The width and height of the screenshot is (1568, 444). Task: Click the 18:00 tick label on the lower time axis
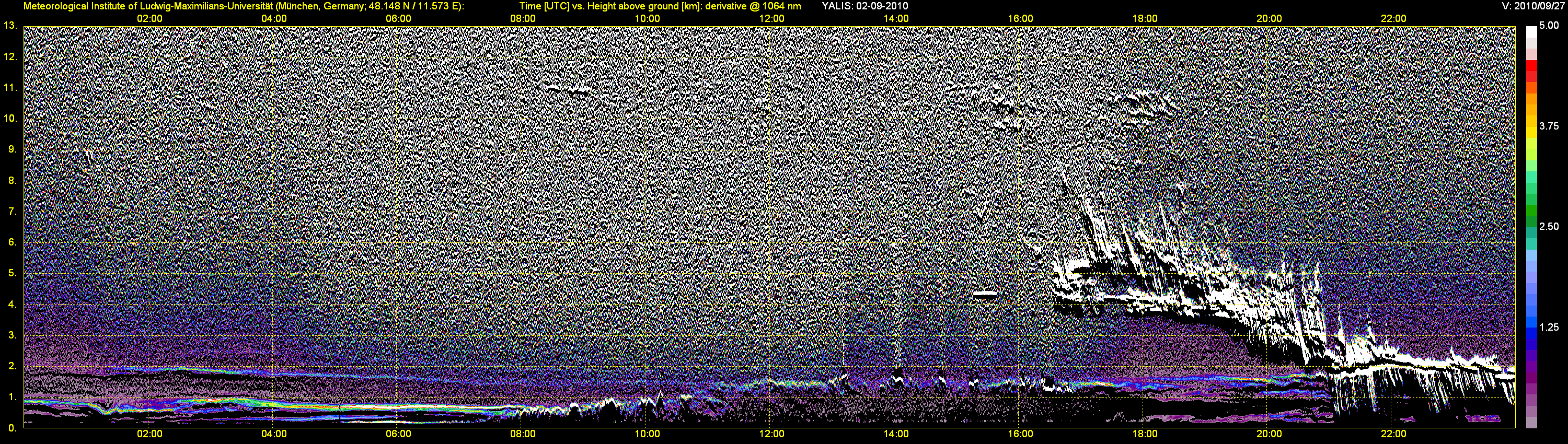click(1144, 434)
